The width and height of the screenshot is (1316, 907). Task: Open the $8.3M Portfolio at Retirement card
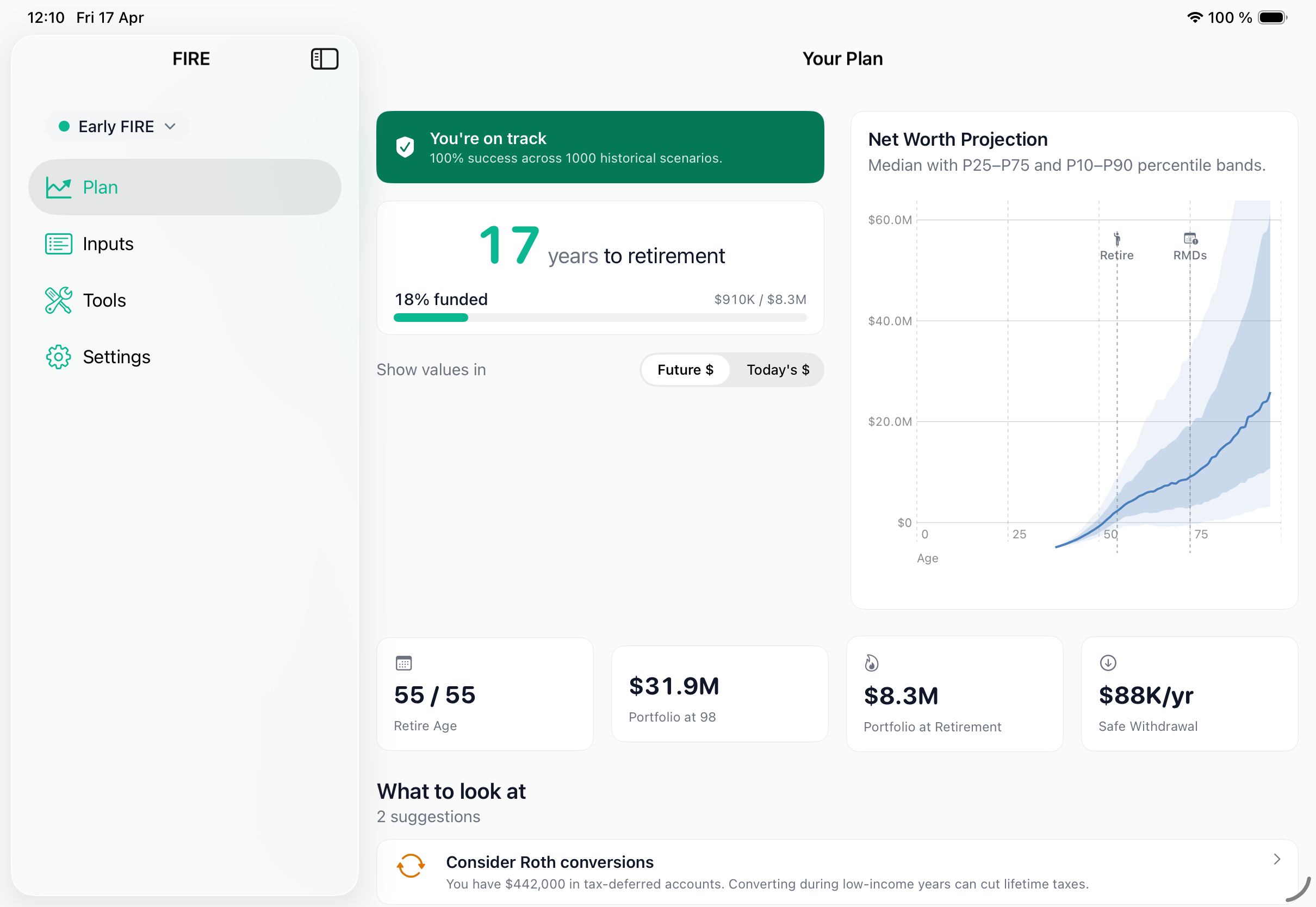pyautogui.click(x=954, y=694)
